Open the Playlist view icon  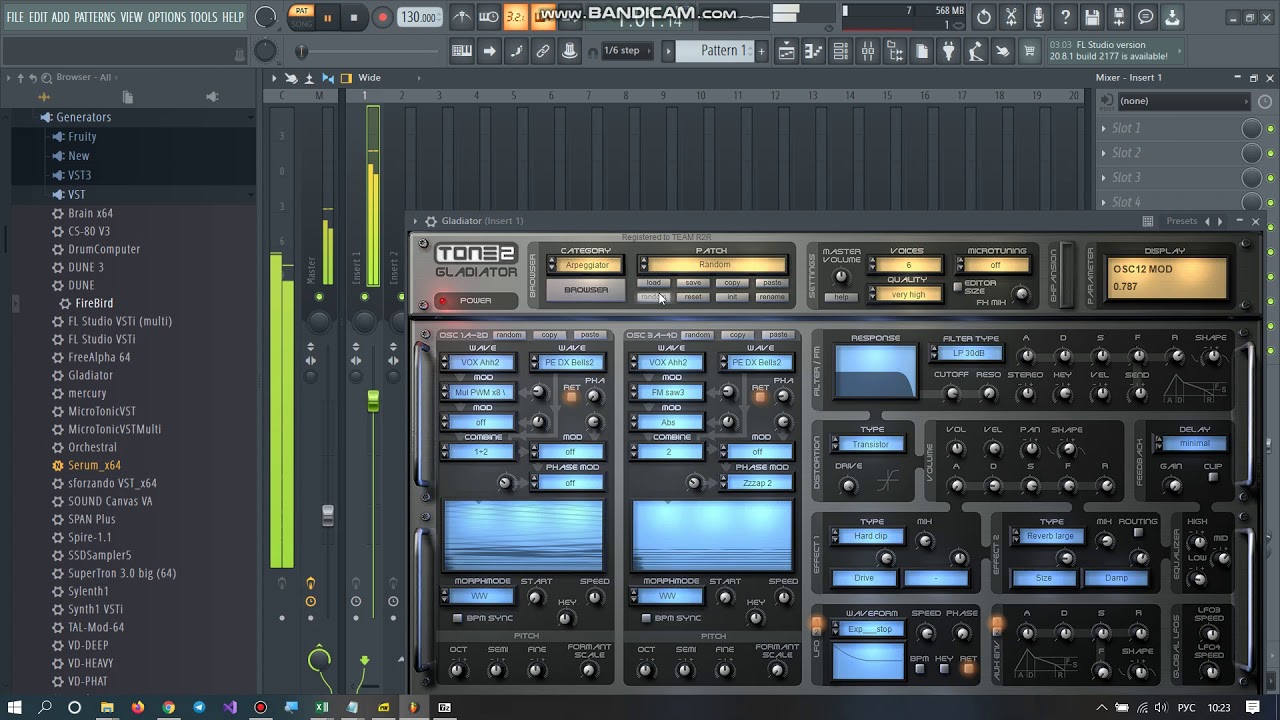(787, 51)
